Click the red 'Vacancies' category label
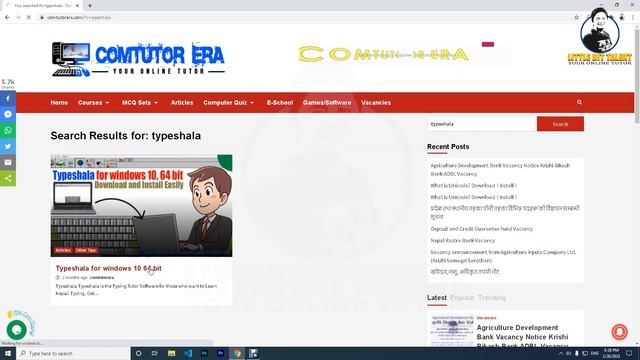The width and height of the screenshot is (640, 360). pyautogui.click(x=486, y=318)
